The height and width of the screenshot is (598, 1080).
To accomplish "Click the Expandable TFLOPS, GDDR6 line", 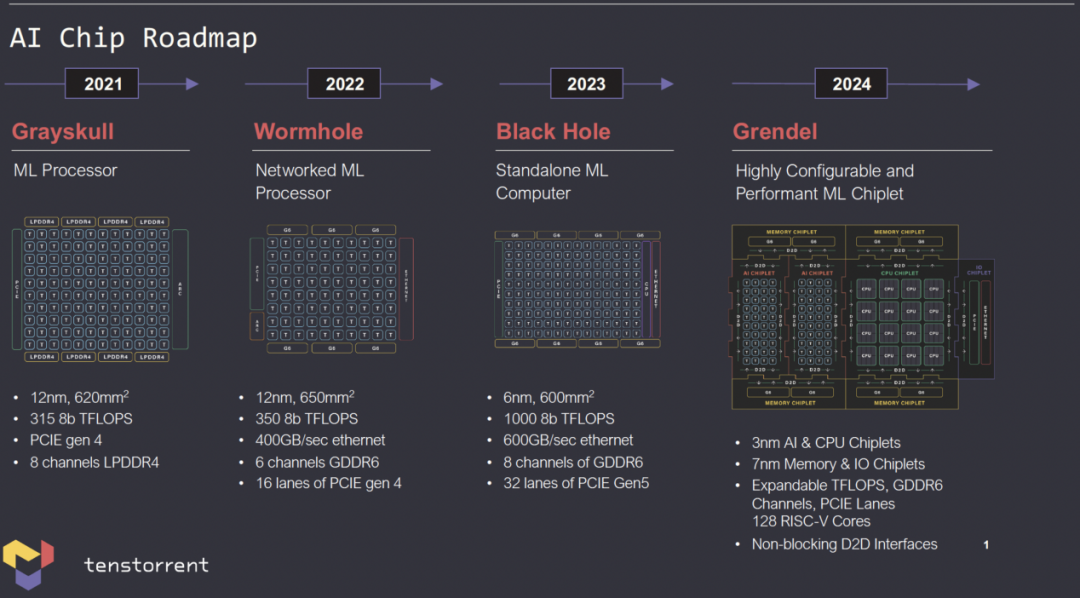I will [x=847, y=485].
